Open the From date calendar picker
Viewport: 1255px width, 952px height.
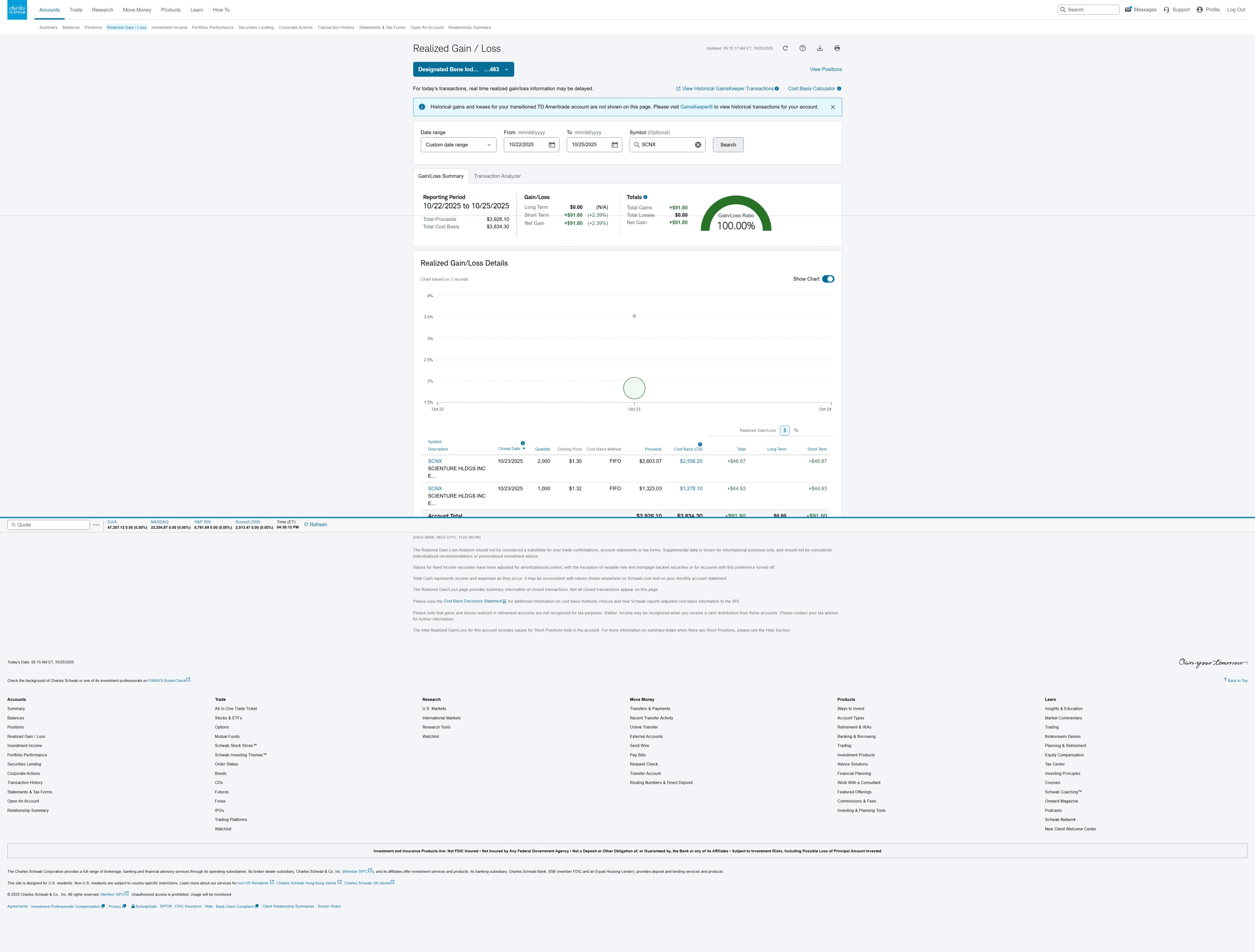point(551,145)
